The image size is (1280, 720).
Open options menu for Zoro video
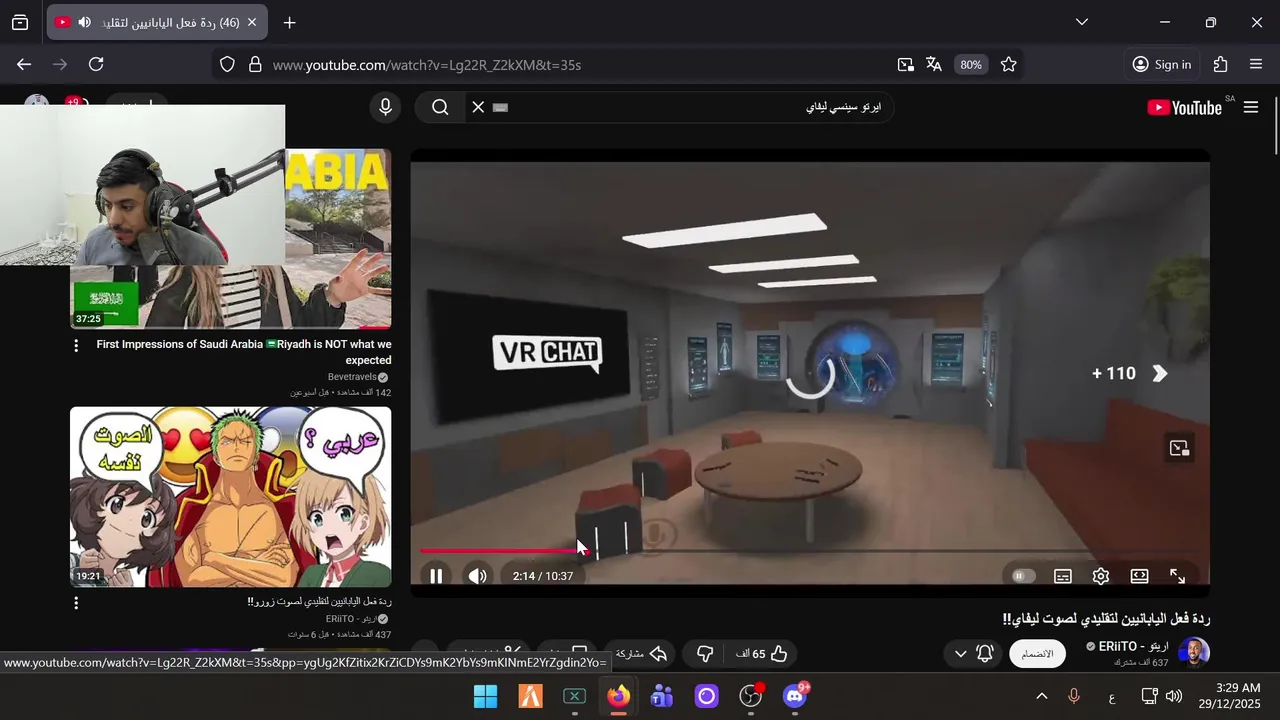click(76, 603)
